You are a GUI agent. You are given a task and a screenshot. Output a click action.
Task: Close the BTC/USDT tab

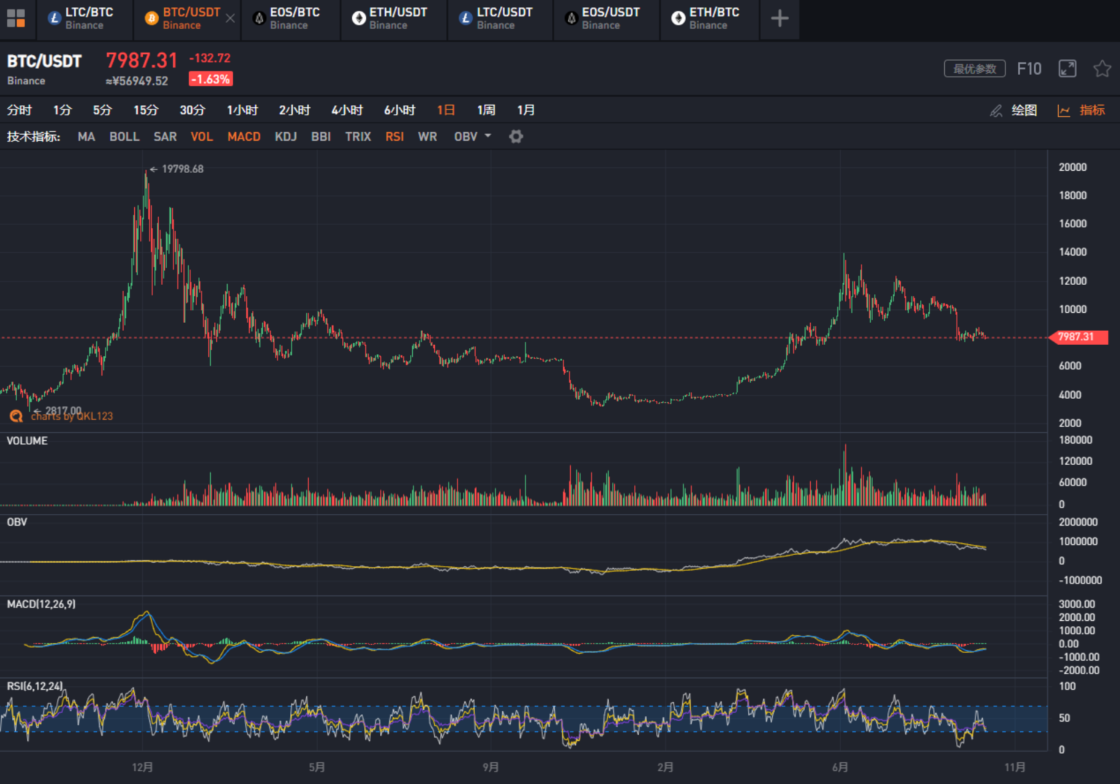tap(230, 19)
